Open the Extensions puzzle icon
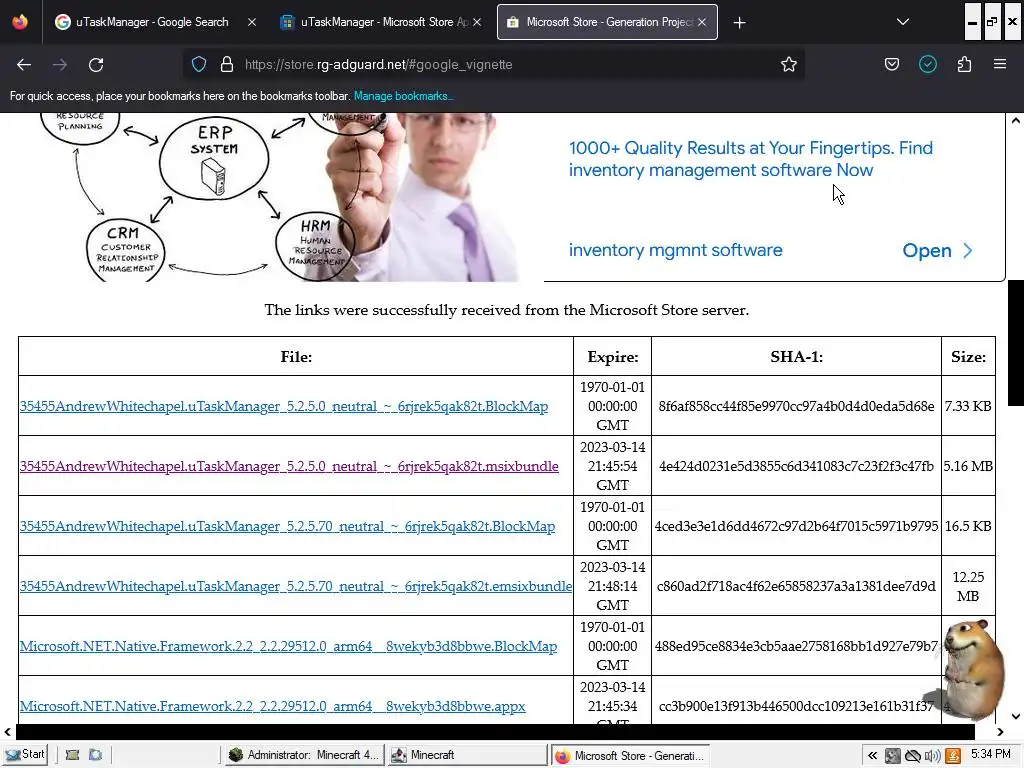The image size is (1024, 768). coord(964,64)
